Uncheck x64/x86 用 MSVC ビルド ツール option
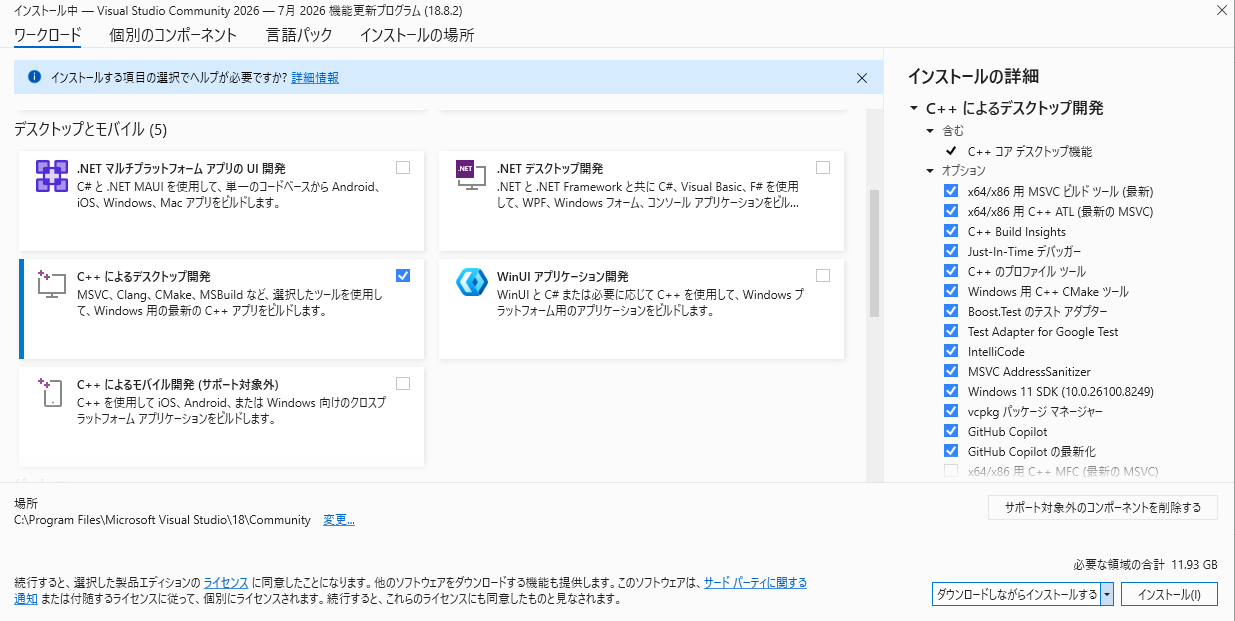The width and height of the screenshot is (1235, 621). click(951, 191)
